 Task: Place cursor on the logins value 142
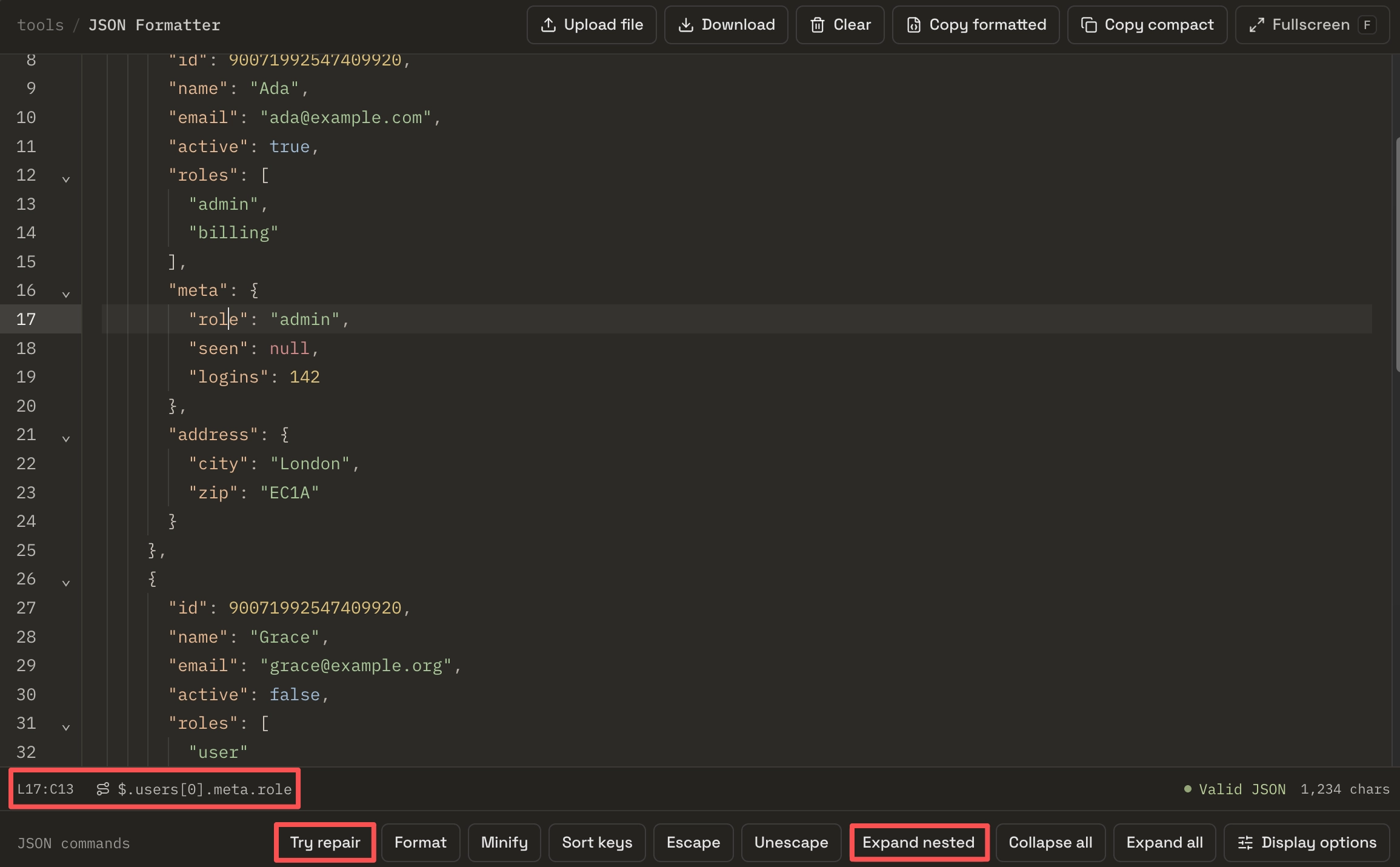304,377
